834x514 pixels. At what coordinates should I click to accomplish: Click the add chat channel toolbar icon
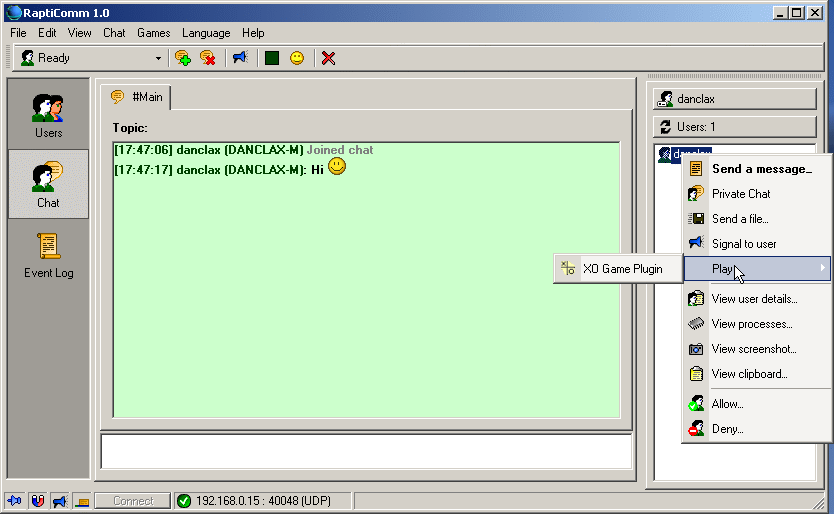pyautogui.click(x=182, y=58)
